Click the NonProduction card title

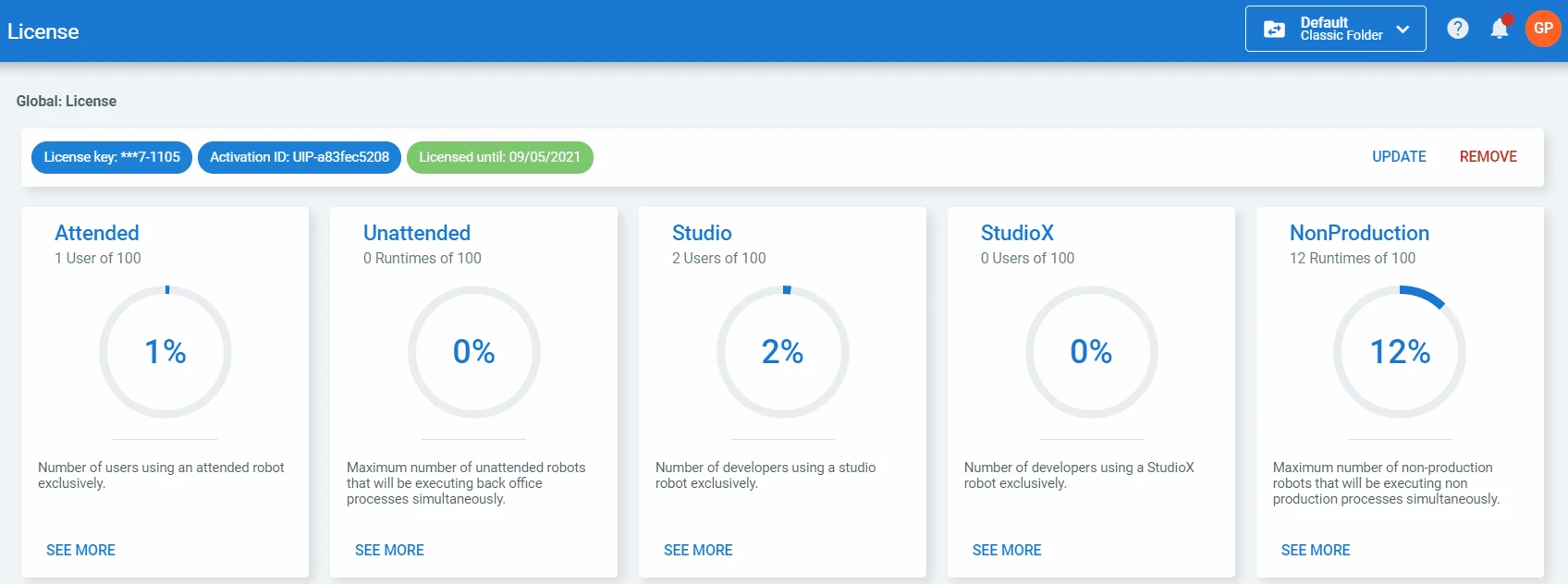(x=1359, y=233)
